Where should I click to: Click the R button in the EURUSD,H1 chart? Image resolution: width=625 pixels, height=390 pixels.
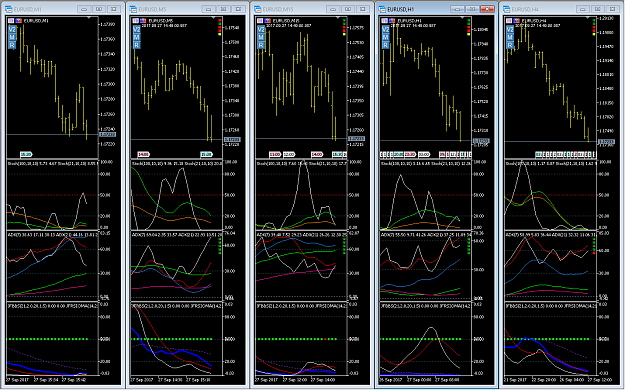coord(385,45)
